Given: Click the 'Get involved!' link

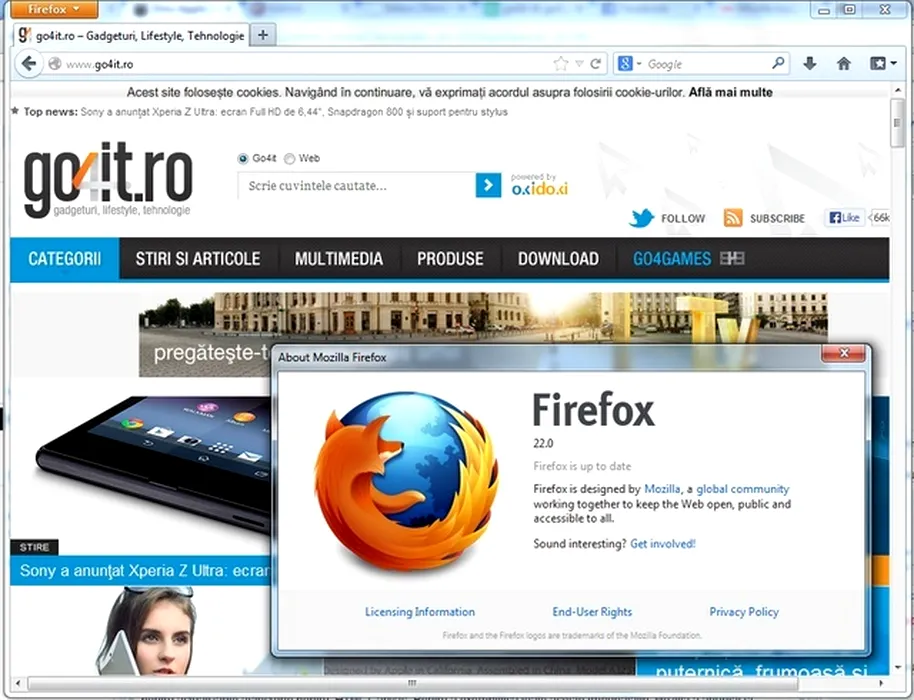Looking at the screenshot, I should [663, 544].
